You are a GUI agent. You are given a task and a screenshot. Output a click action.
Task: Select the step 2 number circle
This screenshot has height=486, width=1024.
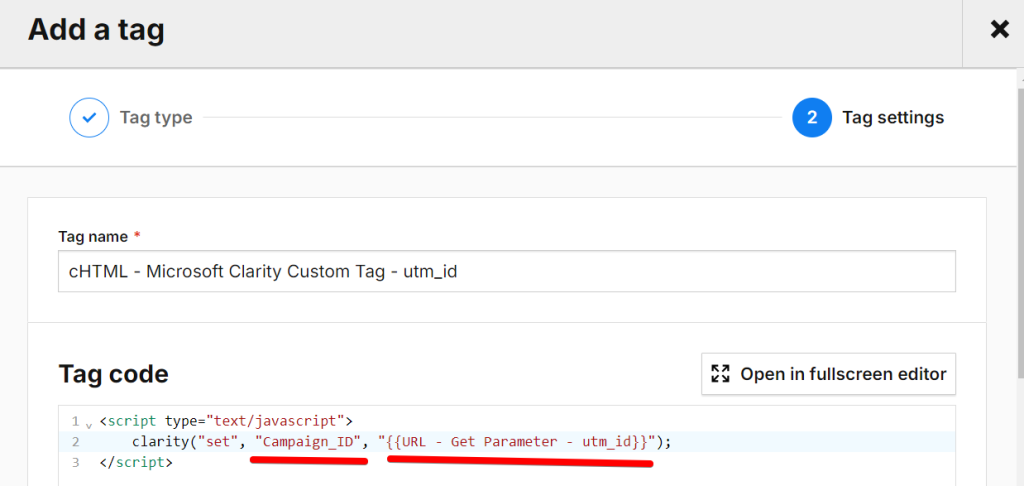(x=812, y=118)
